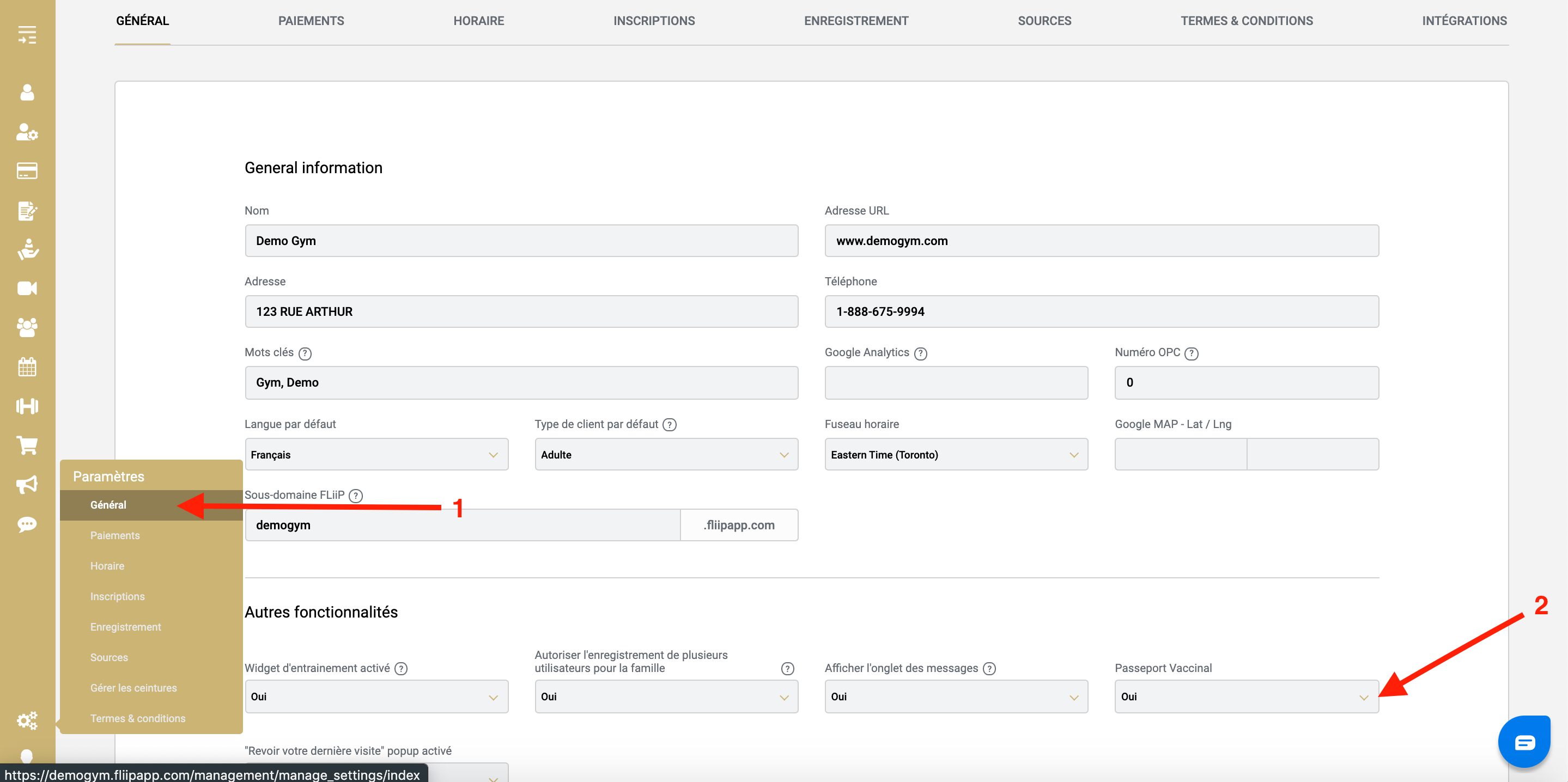Open the megaphone marketing sidebar icon
Screen dimensions: 1568x782
pyautogui.click(x=27, y=485)
